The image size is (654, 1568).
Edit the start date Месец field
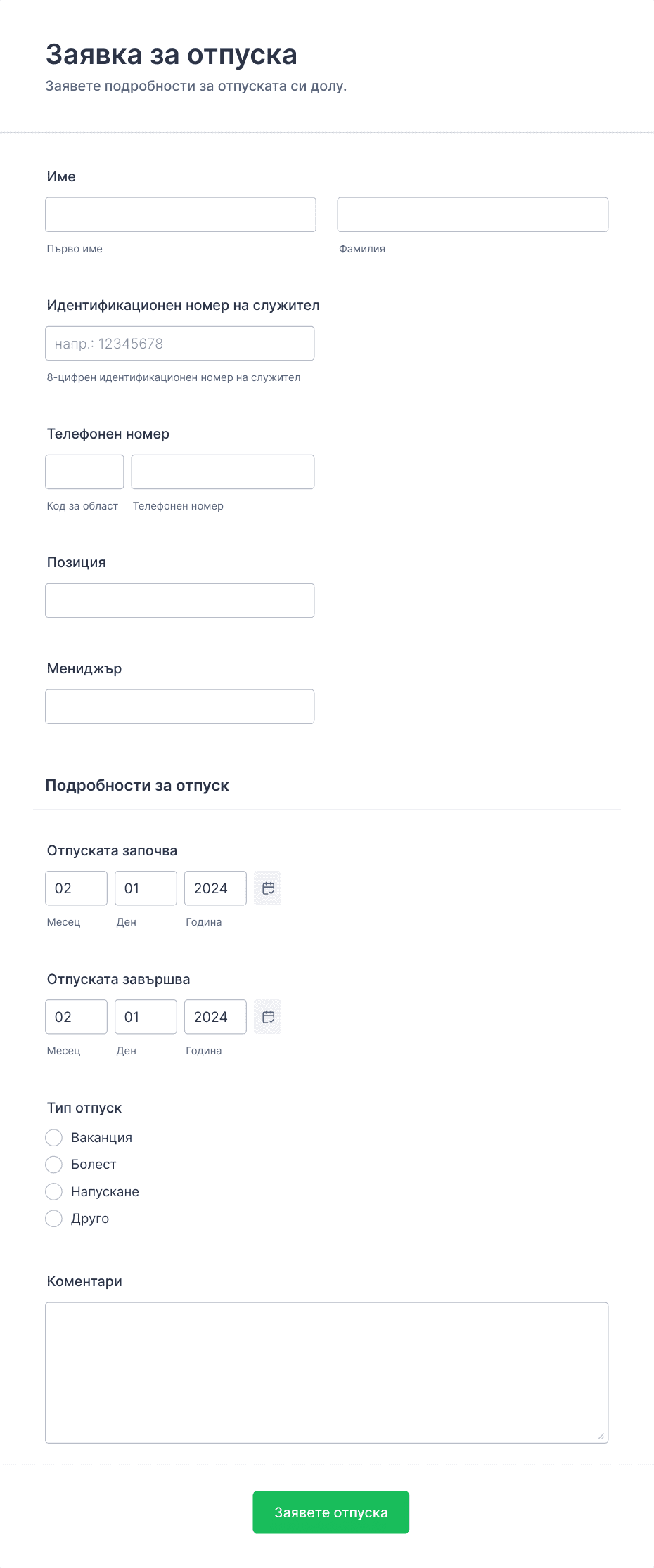(x=77, y=888)
